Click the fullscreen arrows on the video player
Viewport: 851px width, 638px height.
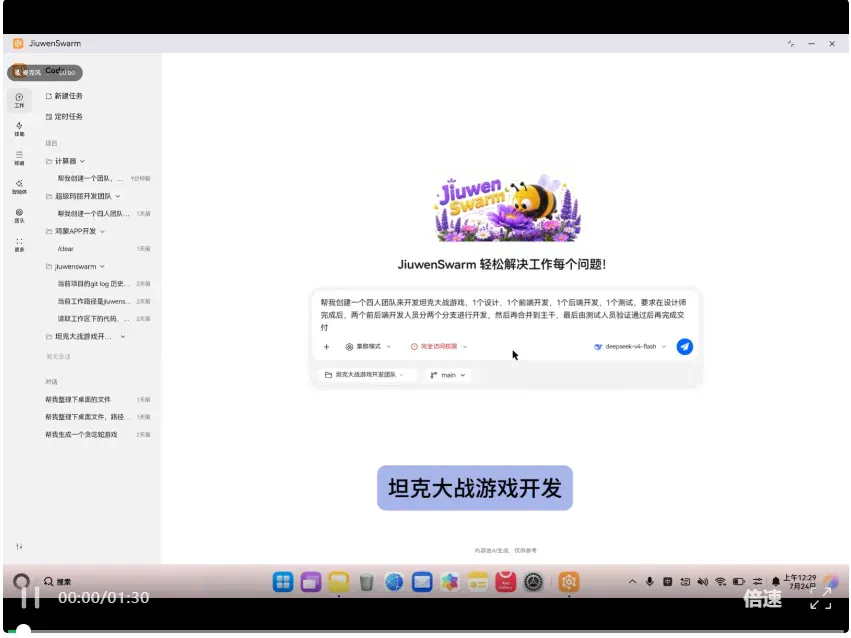(821, 598)
